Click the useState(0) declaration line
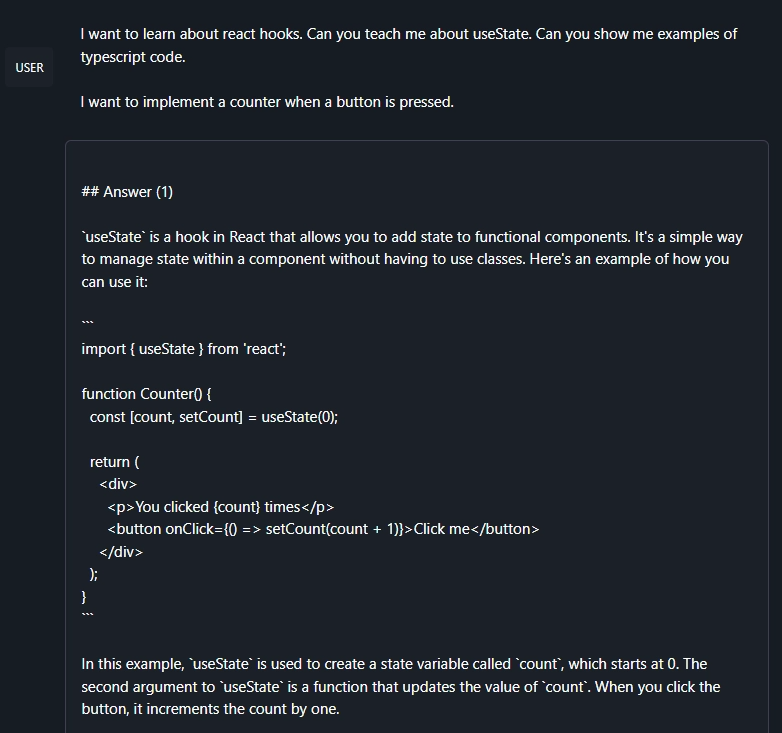 tap(214, 417)
